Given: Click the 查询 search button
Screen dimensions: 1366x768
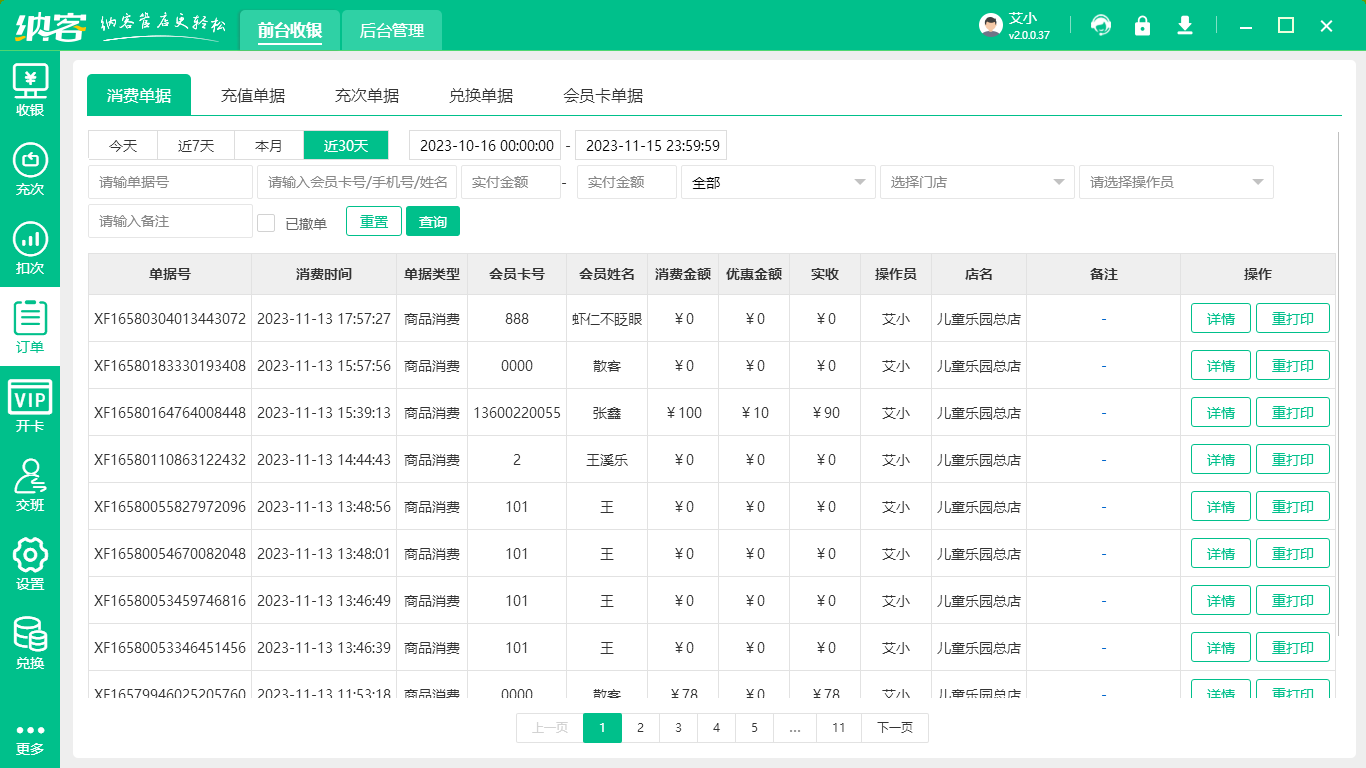Looking at the screenshot, I should [433, 221].
